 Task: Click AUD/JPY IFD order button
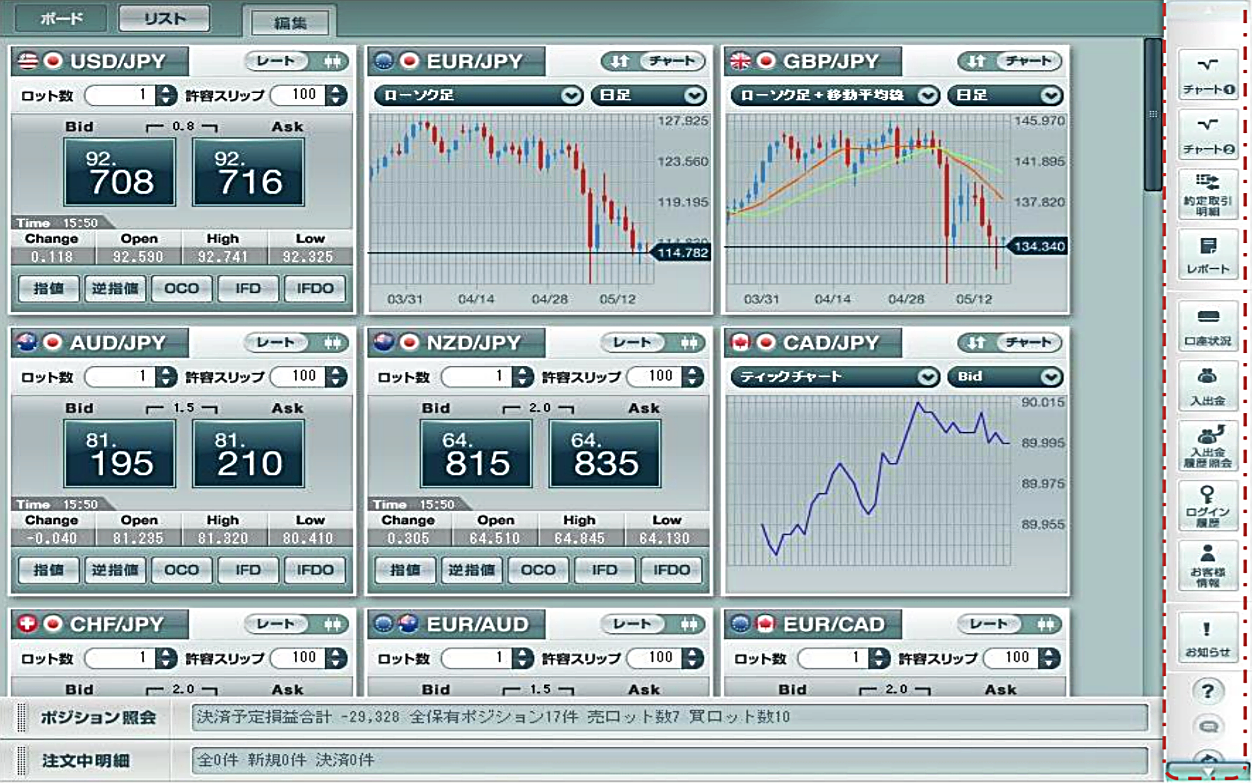click(248, 570)
